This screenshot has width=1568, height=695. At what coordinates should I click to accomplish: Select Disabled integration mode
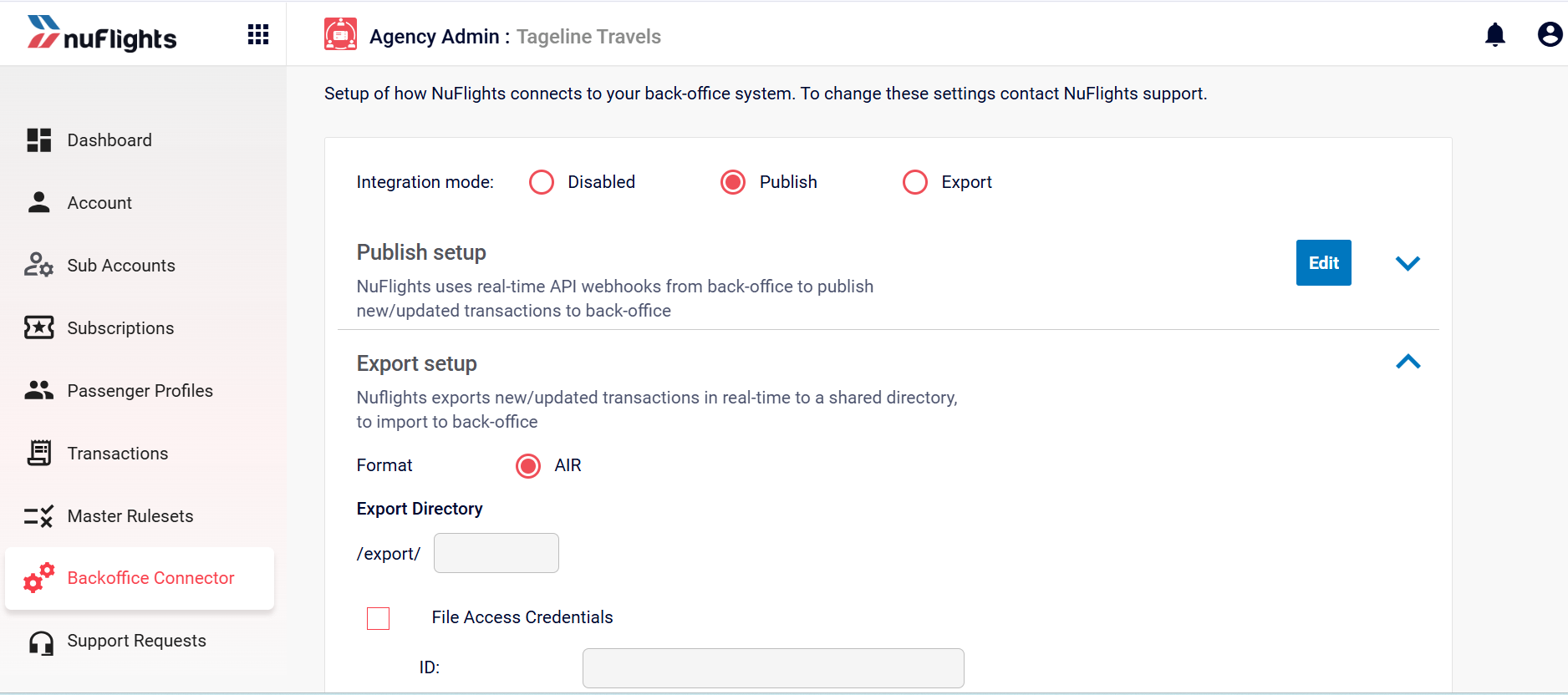pyautogui.click(x=542, y=182)
